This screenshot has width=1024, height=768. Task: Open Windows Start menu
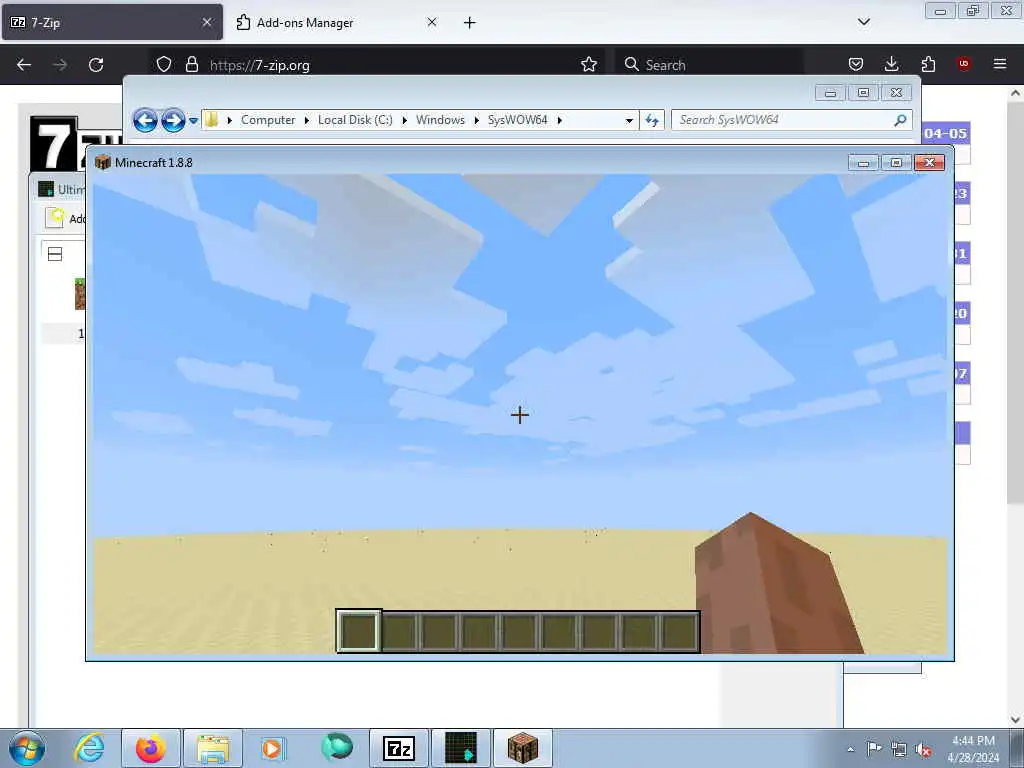[27, 748]
